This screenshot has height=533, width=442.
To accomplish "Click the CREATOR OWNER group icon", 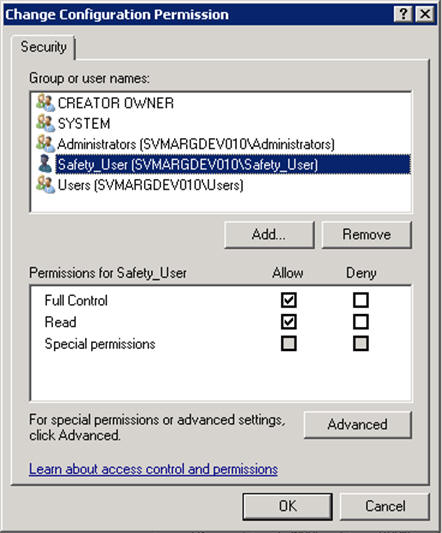I will 45,103.
